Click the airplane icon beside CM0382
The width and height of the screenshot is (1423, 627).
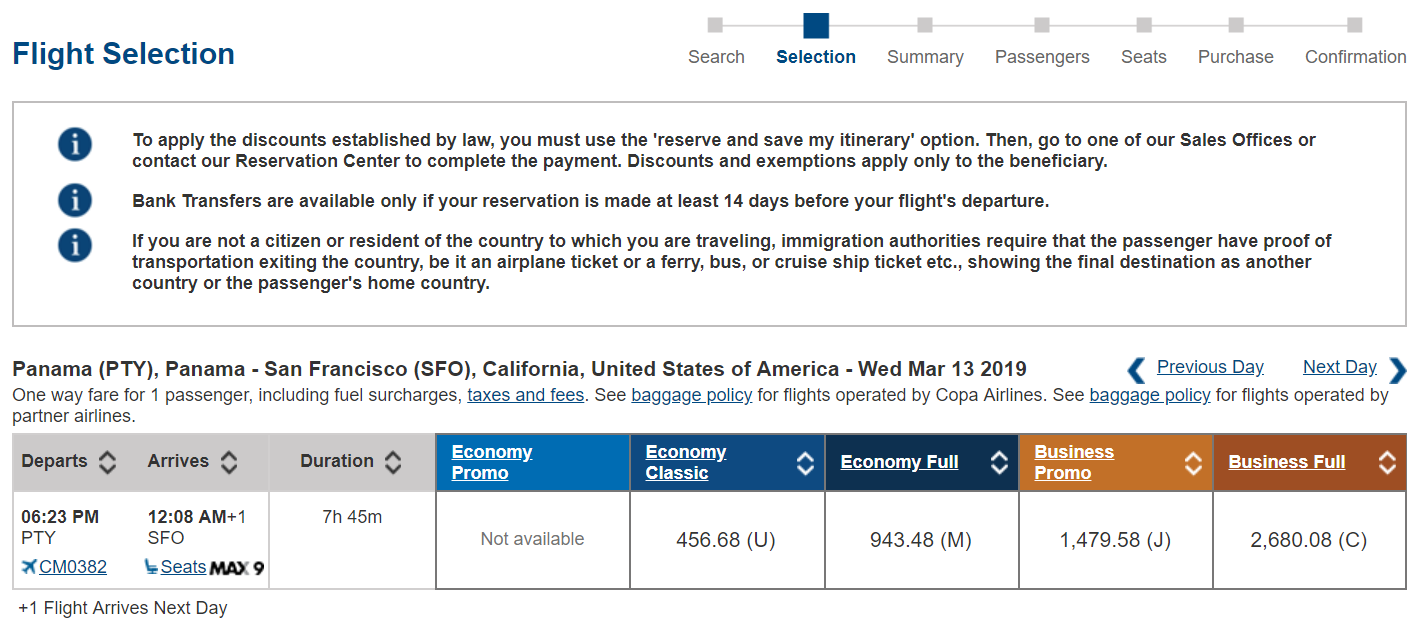[x=29, y=568]
